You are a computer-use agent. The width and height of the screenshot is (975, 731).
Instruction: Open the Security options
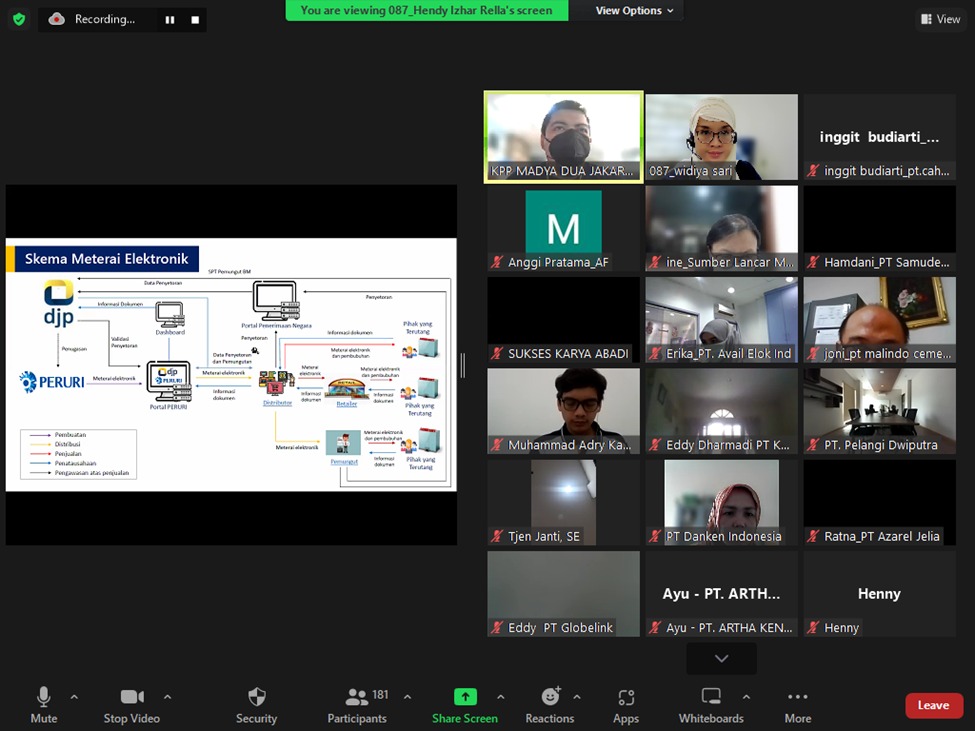point(256,704)
